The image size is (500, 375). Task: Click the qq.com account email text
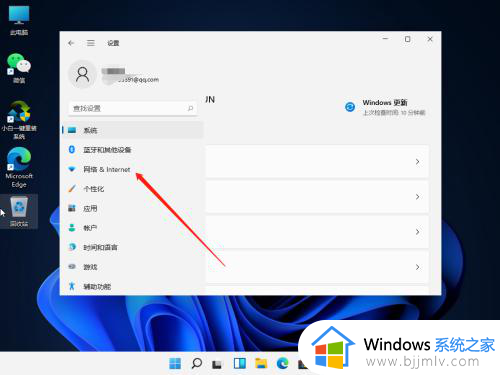138,80
